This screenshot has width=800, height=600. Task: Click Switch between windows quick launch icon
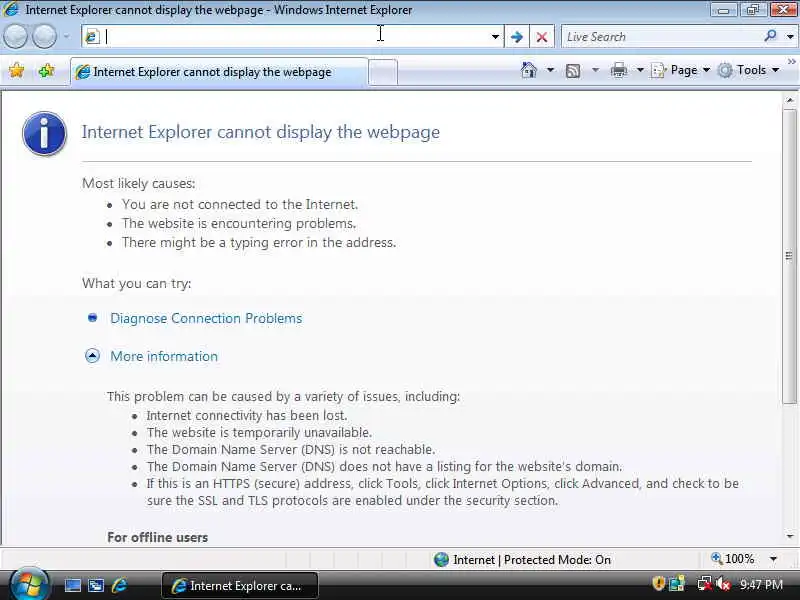96,586
